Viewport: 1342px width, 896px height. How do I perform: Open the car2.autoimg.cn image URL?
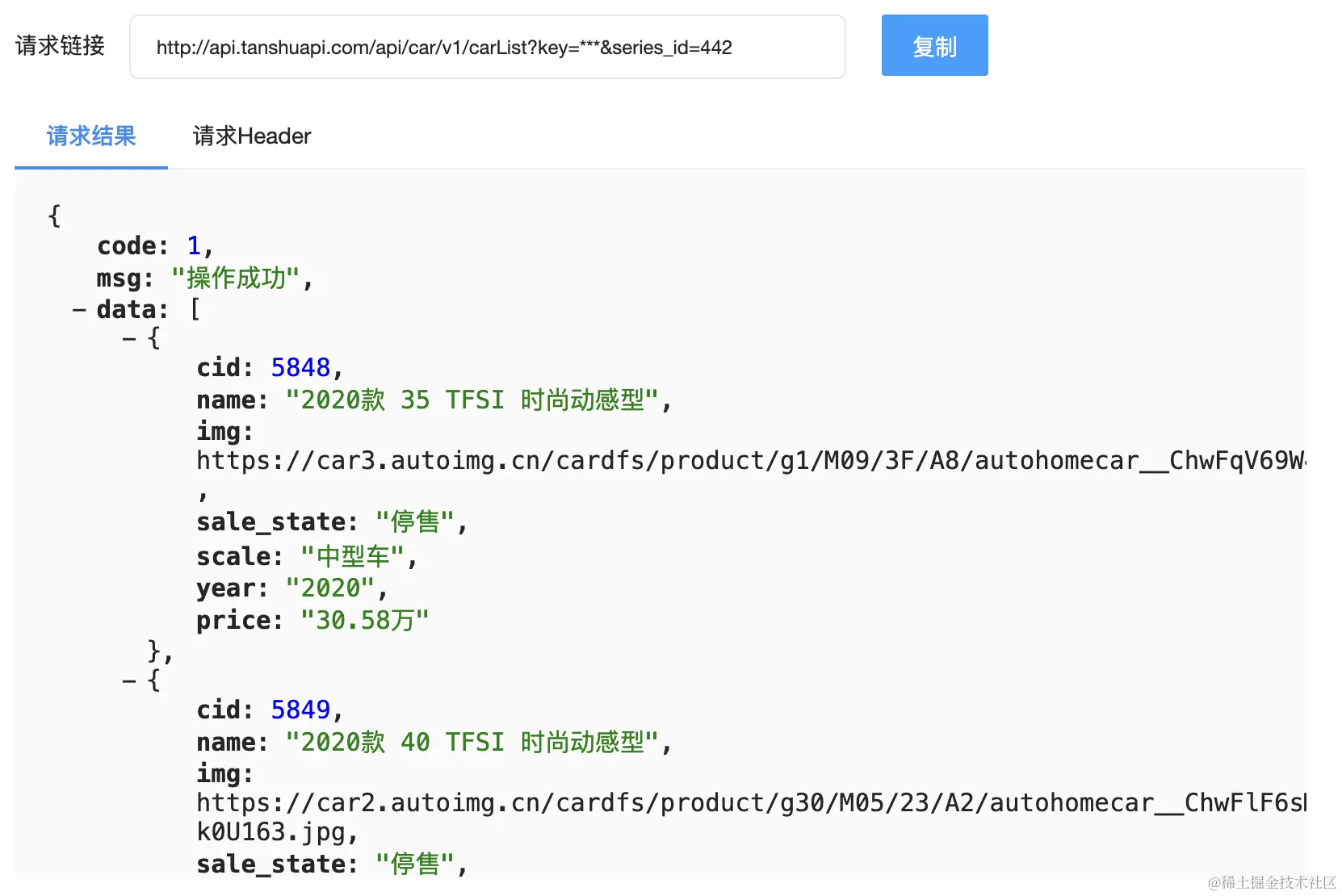[749, 803]
